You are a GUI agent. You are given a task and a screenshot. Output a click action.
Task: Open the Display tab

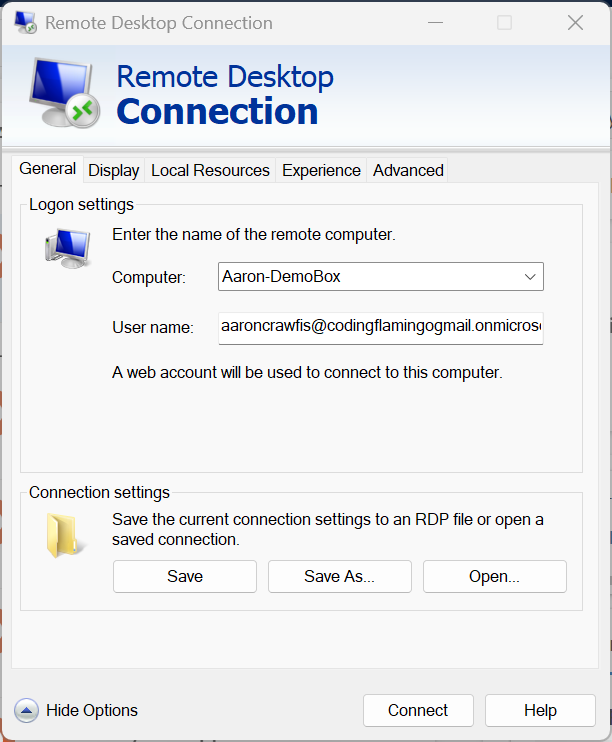114,170
